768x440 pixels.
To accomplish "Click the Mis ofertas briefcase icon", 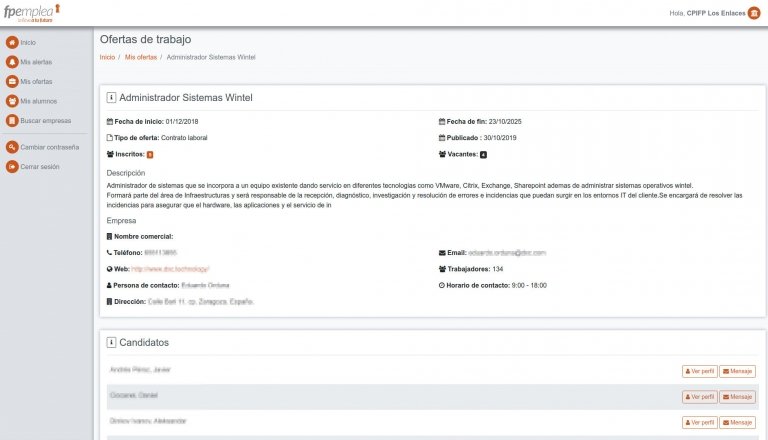I will [12, 81].
